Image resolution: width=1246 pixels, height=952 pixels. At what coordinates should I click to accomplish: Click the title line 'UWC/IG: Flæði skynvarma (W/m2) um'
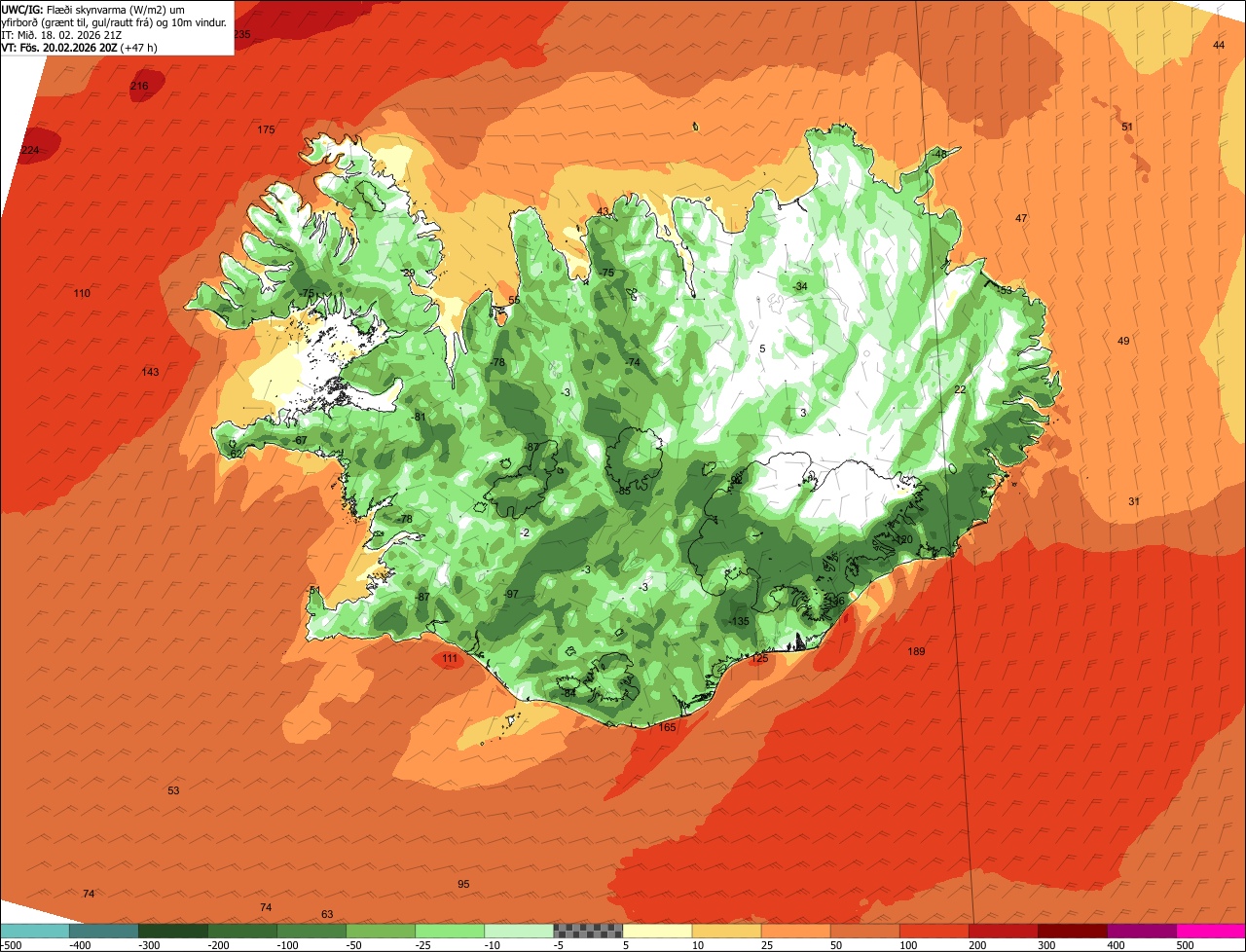pos(92,9)
